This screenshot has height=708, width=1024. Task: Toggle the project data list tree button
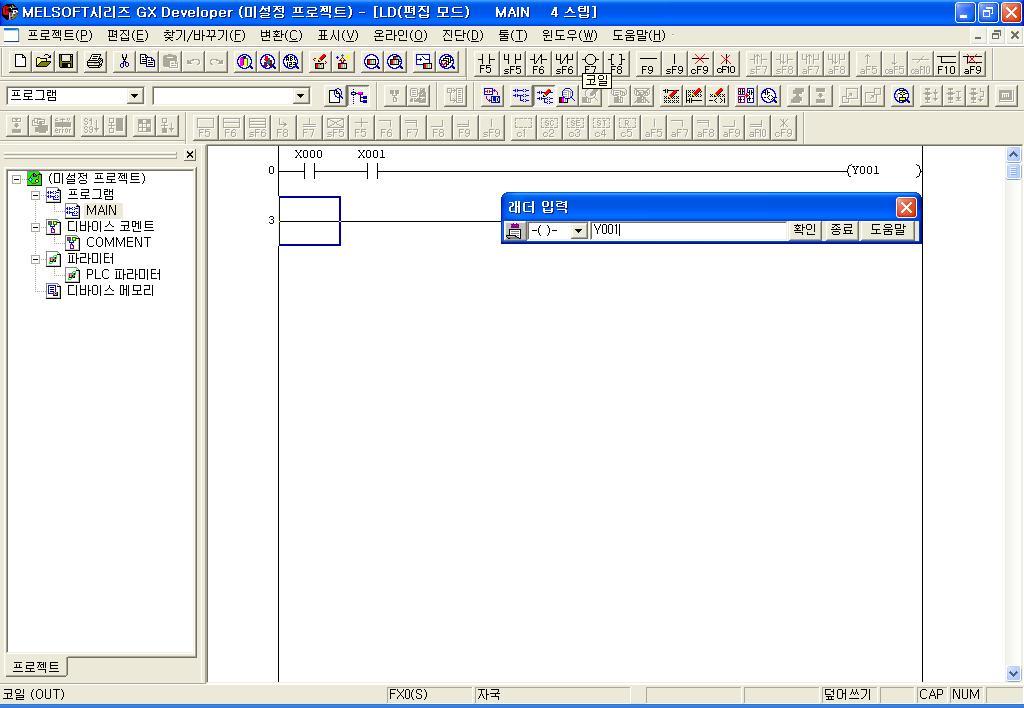coord(359,96)
